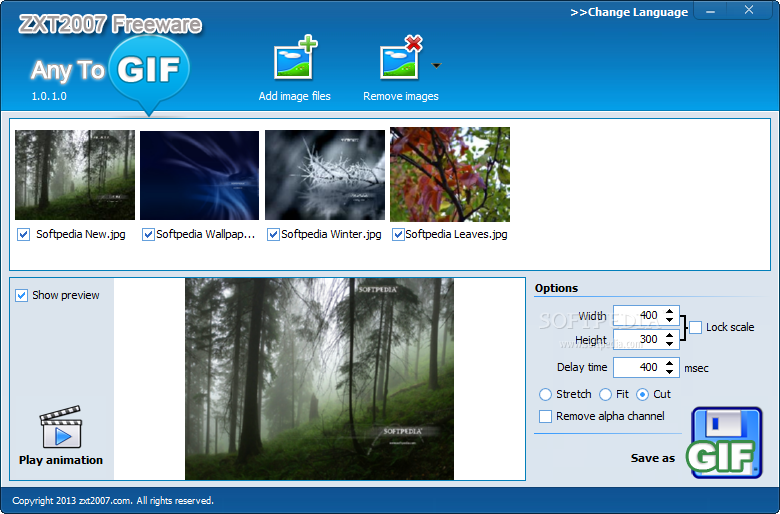780x514 pixels.
Task: Select the blue wallpaper thumbnail
Action: pos(199,175)
